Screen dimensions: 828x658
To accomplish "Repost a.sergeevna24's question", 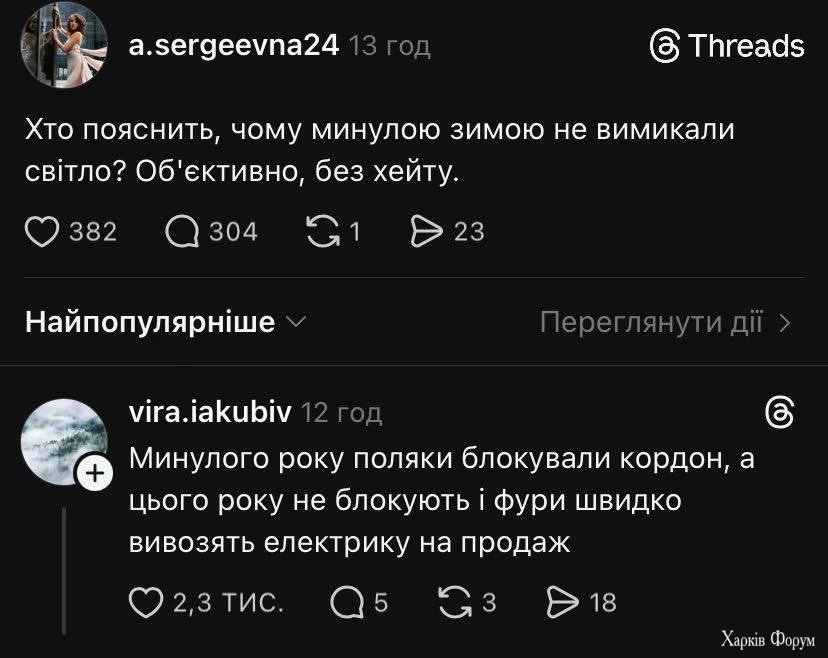I will click(x=322, y=231).
